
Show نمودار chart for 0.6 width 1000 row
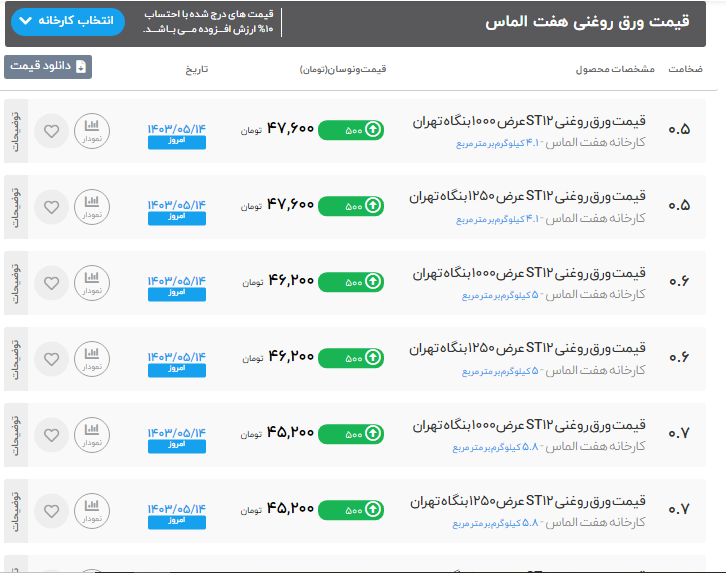[x=93, y=282]
